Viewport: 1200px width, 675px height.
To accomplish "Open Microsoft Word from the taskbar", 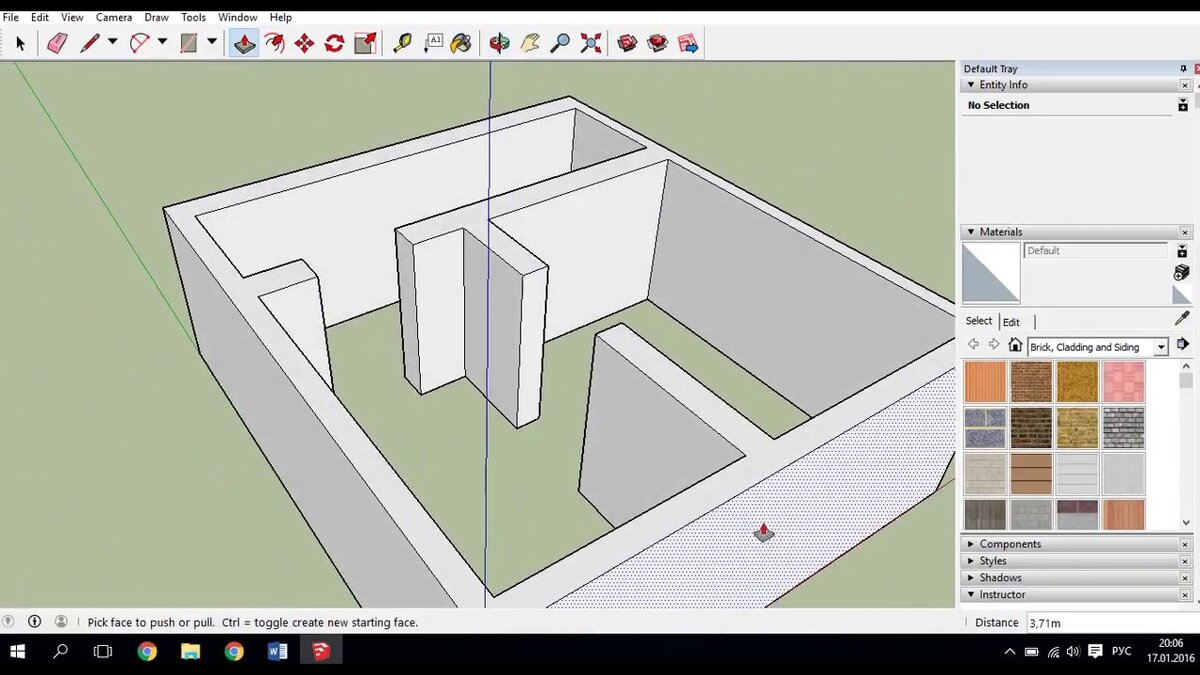I will click(x=278, y=652).
